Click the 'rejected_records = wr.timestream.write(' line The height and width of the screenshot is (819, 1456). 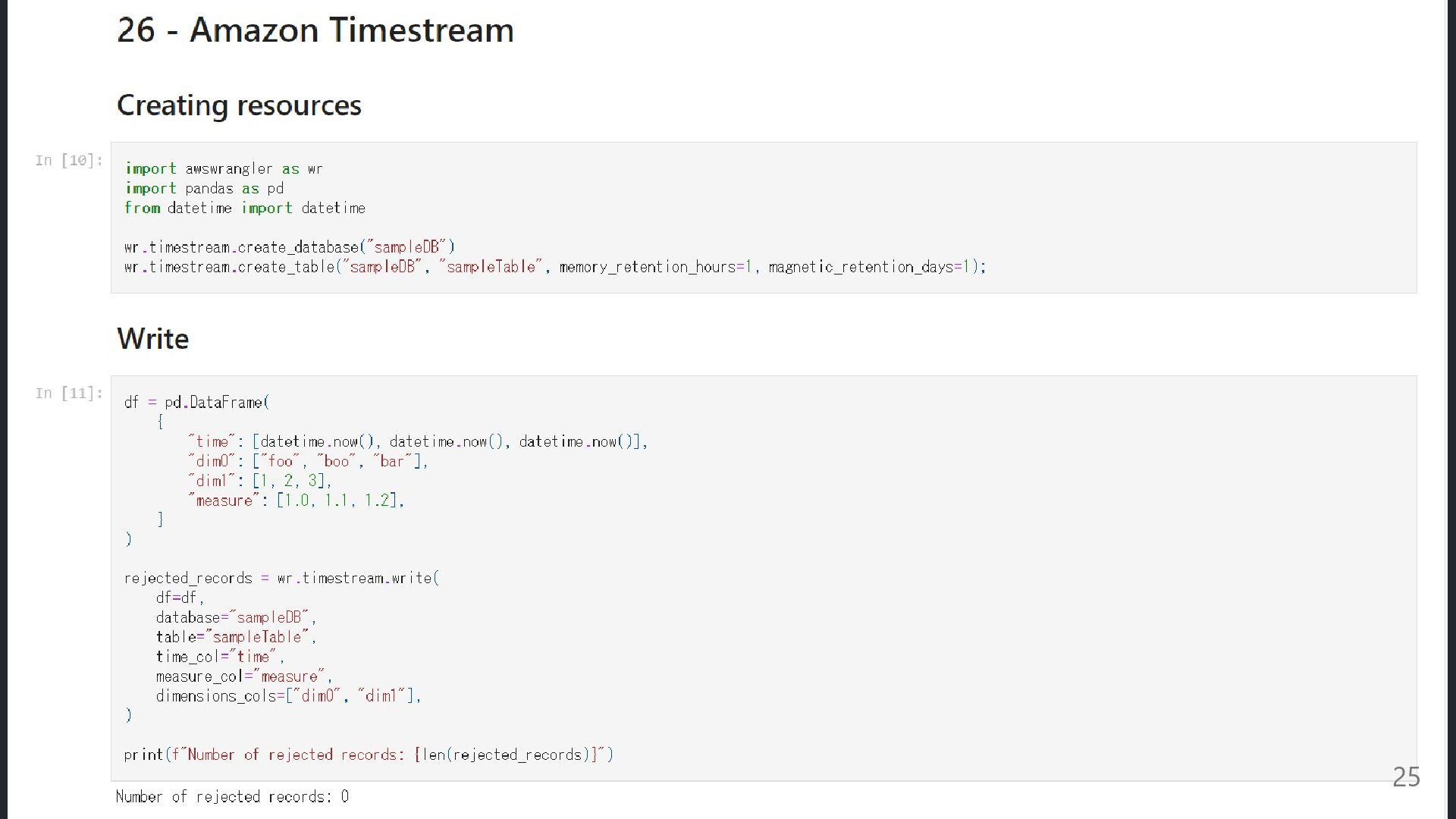coord(281,578)
